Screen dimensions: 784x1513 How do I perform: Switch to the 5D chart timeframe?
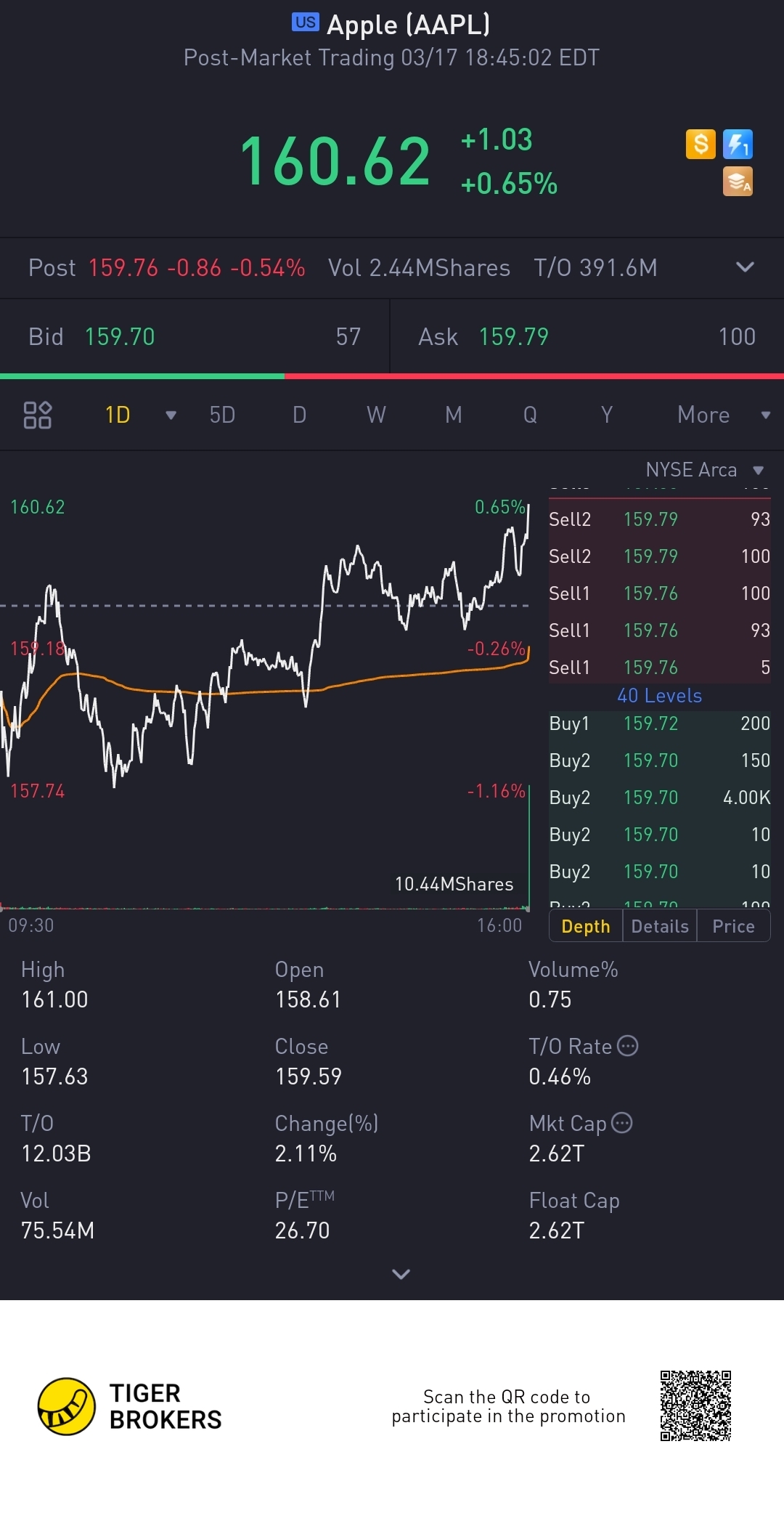coord(222,415)
